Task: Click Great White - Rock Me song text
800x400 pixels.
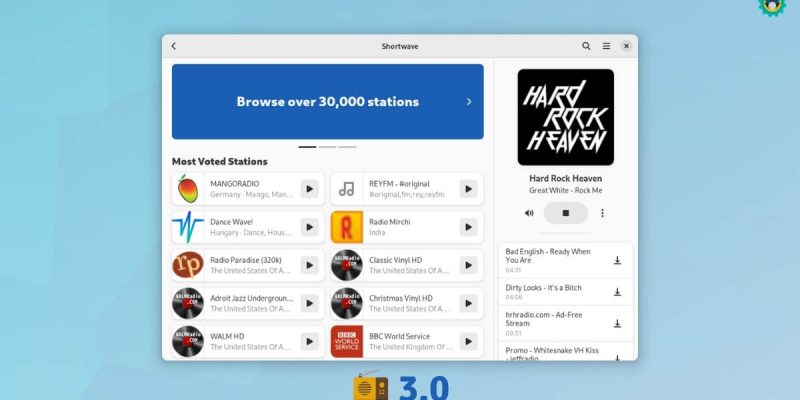Action: point(566,190)
